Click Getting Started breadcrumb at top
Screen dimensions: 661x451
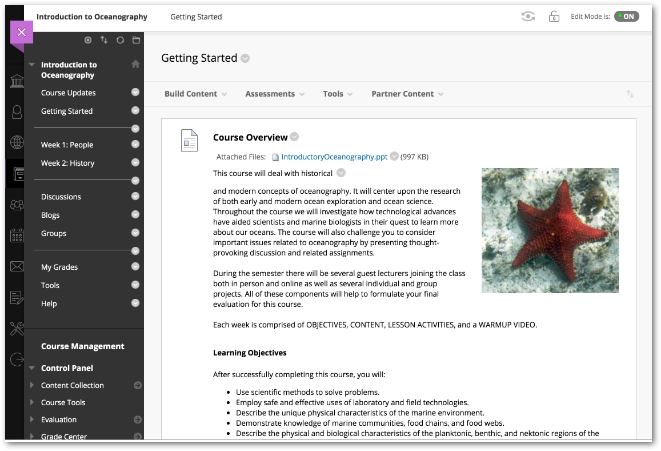point(196,17)
